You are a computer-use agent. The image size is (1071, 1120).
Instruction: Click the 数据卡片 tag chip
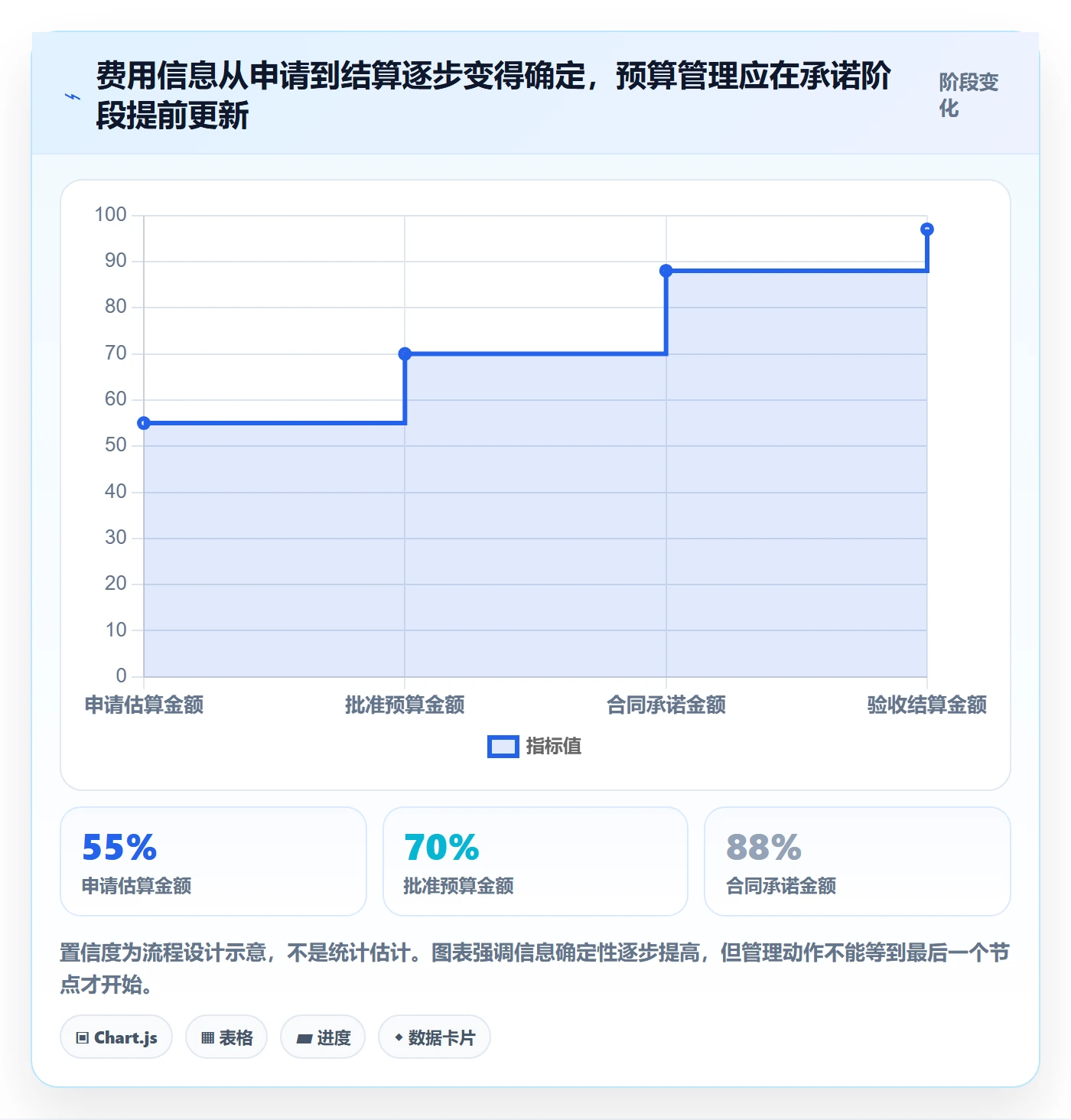tap(435, 1037)
